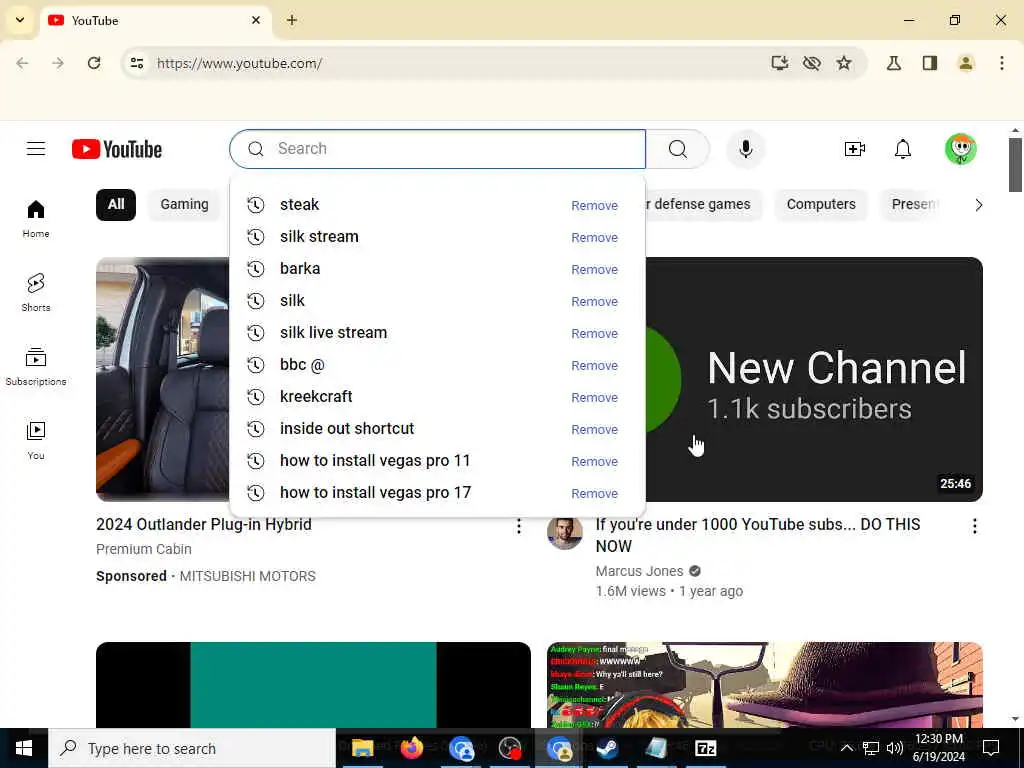The width and height of the screenshot is (1024, 768).
Task: Open Chrome Labs flask icon
Action: (893, 63)
